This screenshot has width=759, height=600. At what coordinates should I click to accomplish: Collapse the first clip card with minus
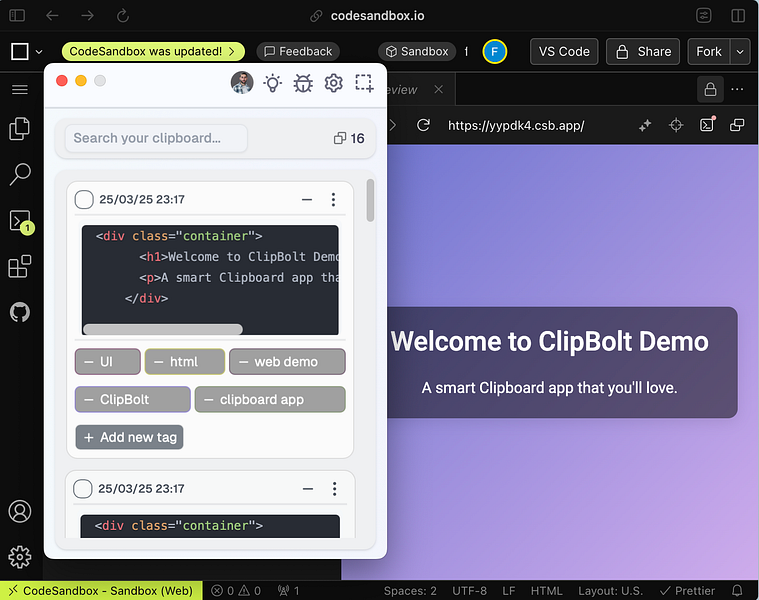pos(307,199)
